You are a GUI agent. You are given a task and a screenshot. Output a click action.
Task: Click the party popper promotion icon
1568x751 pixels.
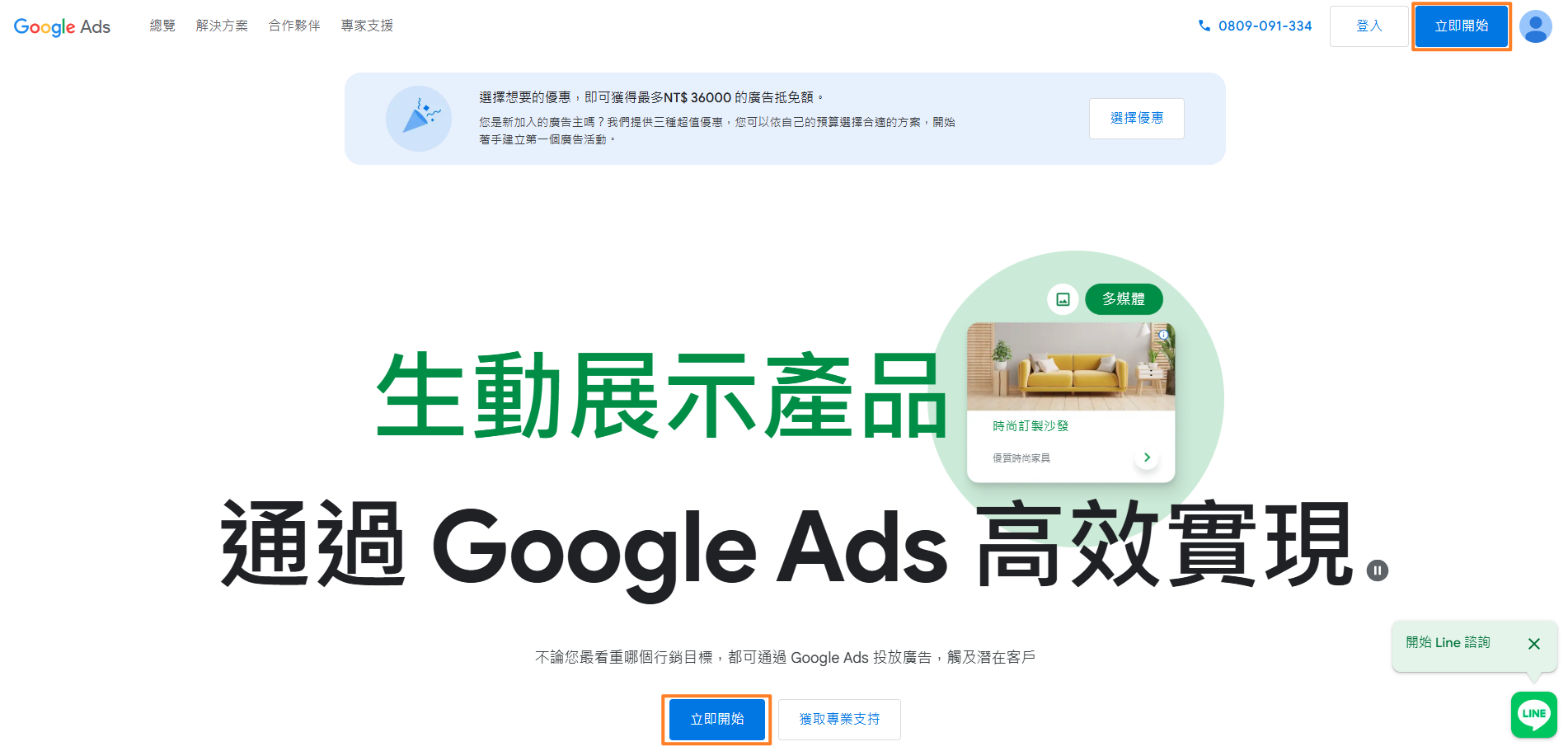(x=419, y=119)
